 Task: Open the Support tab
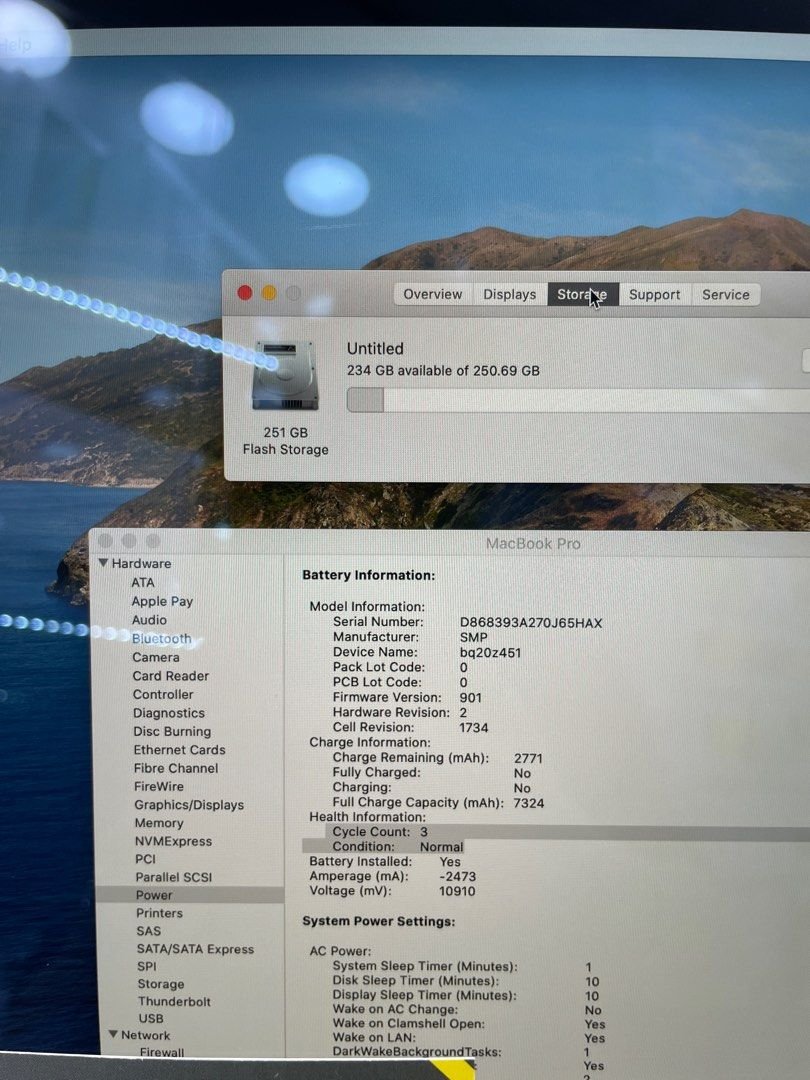click(x=655, y=294)
